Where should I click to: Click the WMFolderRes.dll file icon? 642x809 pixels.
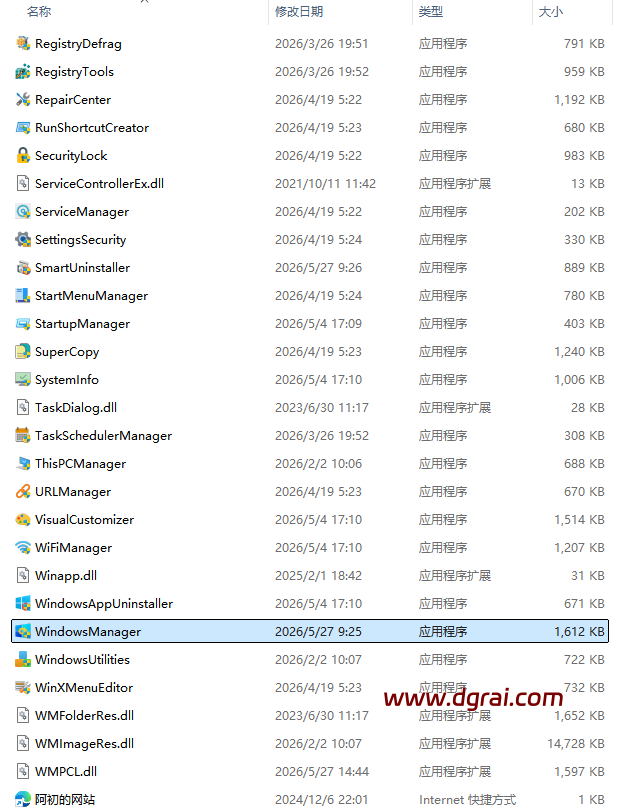pos(23,715)
